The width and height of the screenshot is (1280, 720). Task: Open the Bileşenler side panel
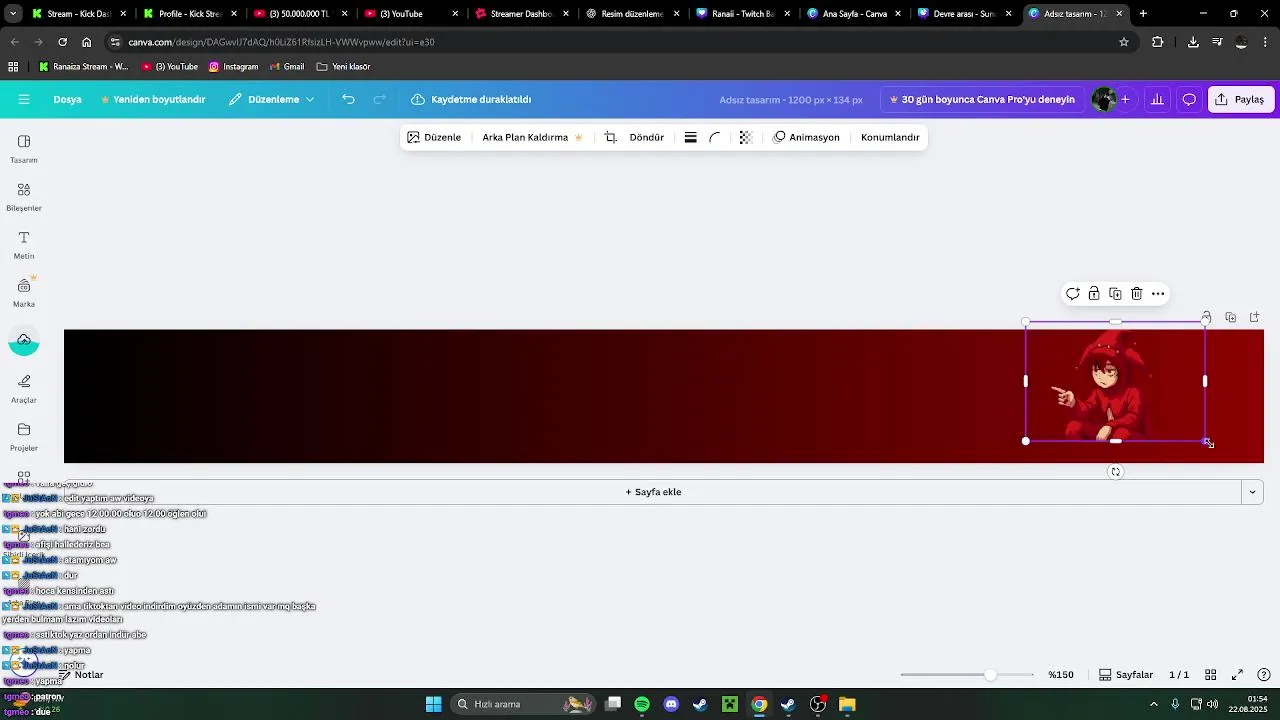[x=24, y=196]
